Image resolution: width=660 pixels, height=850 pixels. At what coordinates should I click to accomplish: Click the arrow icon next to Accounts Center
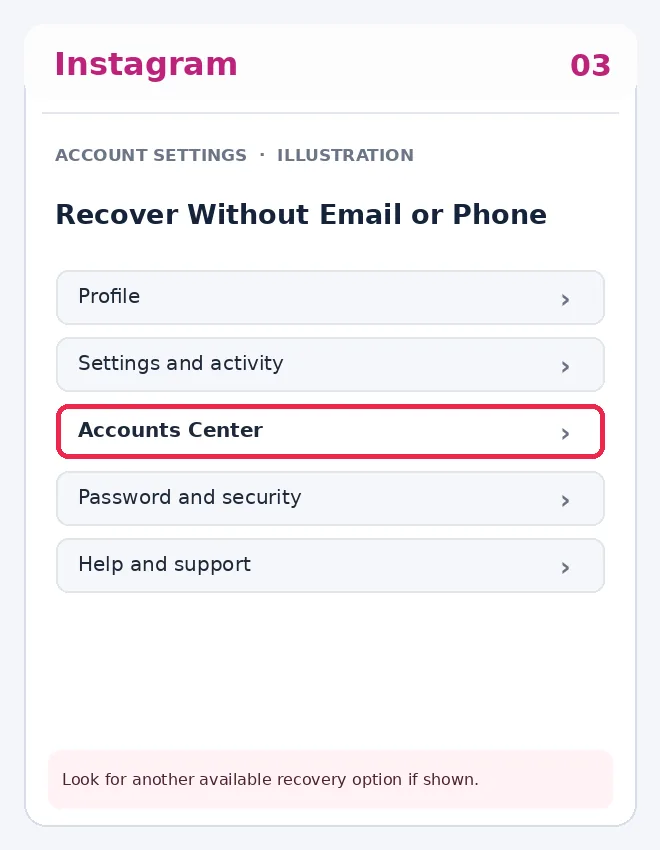pyautogui.click(x=565, y=434)
